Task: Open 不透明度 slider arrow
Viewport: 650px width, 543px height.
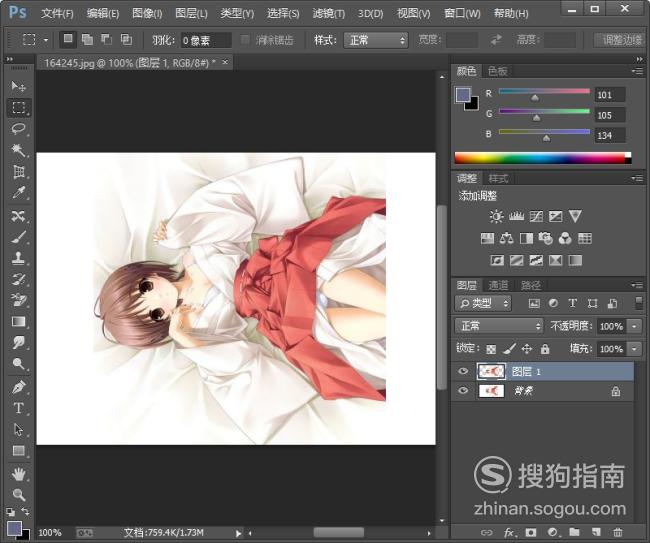Action: pyautogui.click(x=634, y=326)
